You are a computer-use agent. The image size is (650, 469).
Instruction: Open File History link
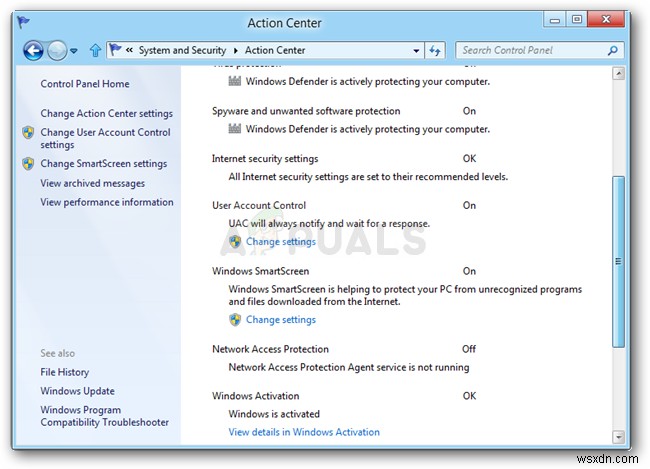[x=65, y=372]
